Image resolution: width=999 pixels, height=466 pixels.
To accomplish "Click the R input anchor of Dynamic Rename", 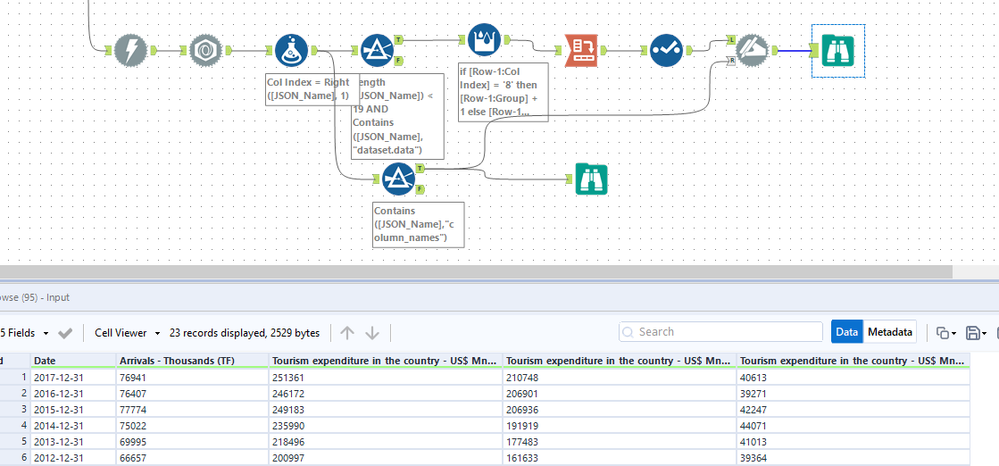I will (732, 61).
